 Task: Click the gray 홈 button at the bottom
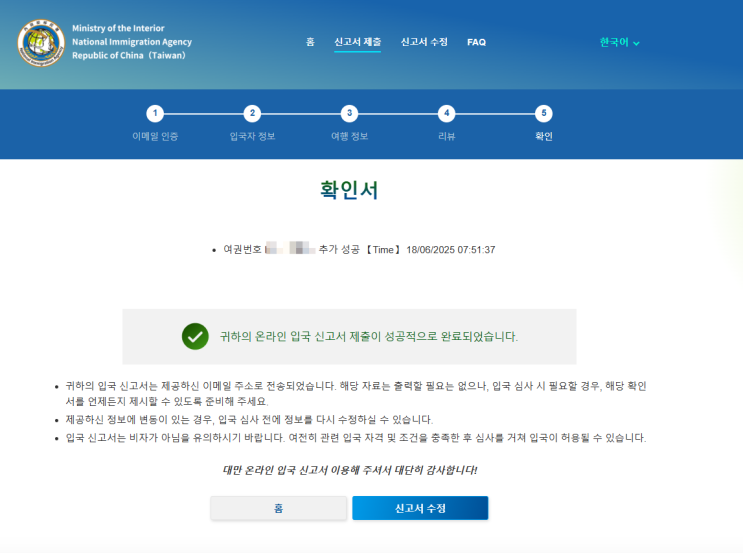(279, 508)
